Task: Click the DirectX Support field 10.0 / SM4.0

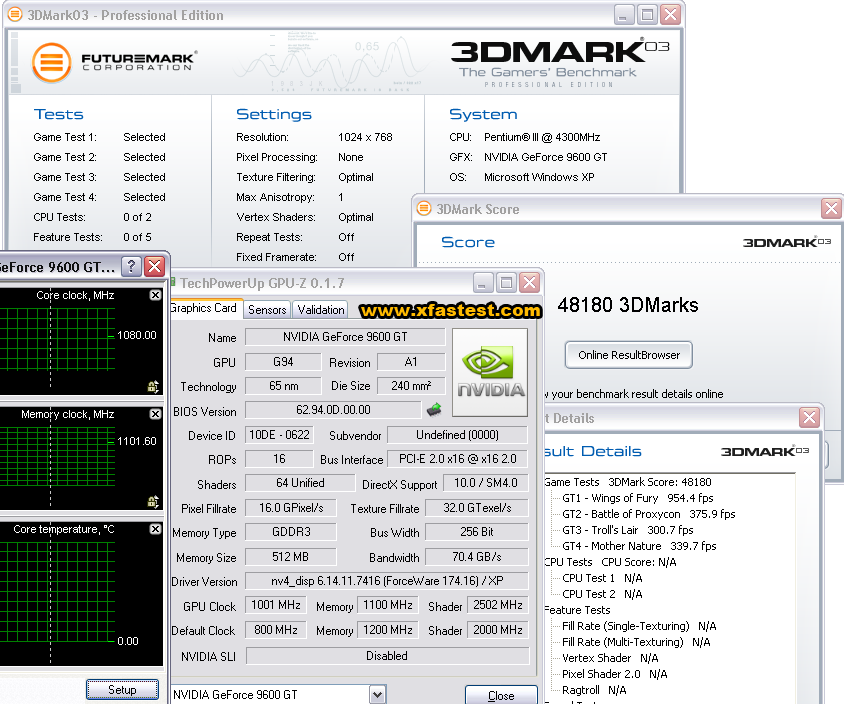Action: (x=486, y=483)
